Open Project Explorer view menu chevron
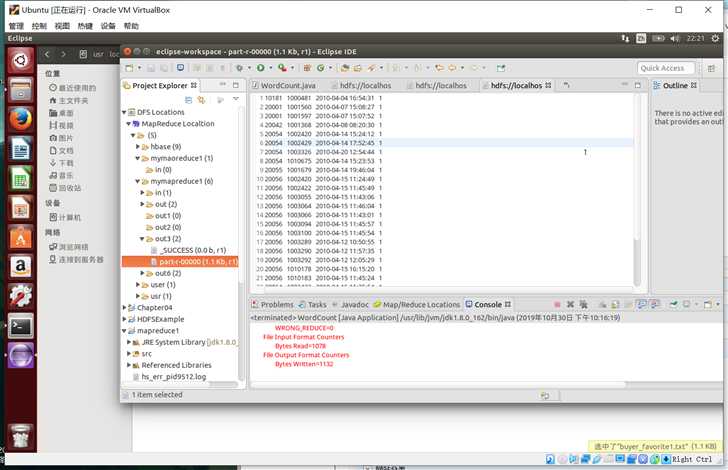Viewport: 728px width, 470px height. 236,99
